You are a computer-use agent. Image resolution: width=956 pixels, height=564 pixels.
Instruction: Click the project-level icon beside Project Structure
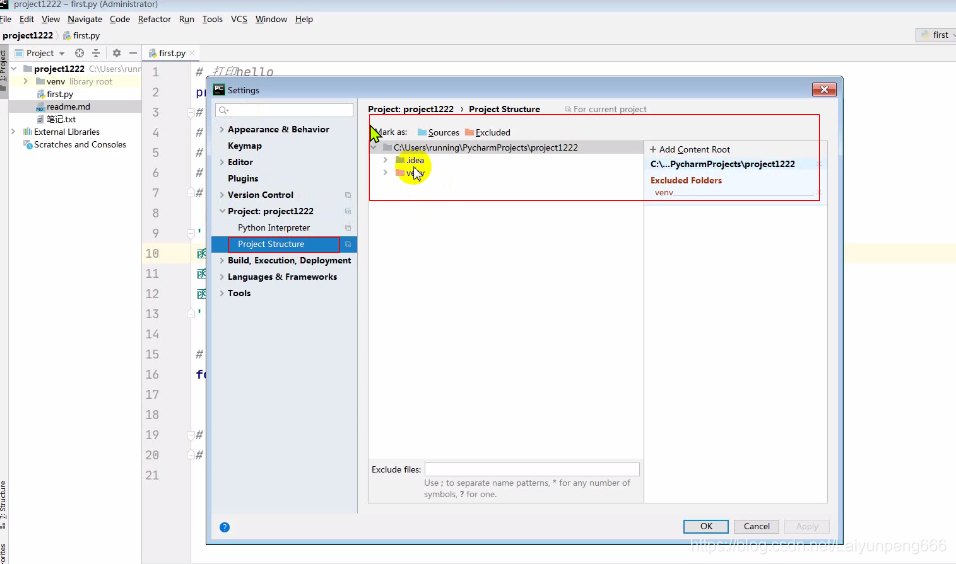(x=348, y=245)
